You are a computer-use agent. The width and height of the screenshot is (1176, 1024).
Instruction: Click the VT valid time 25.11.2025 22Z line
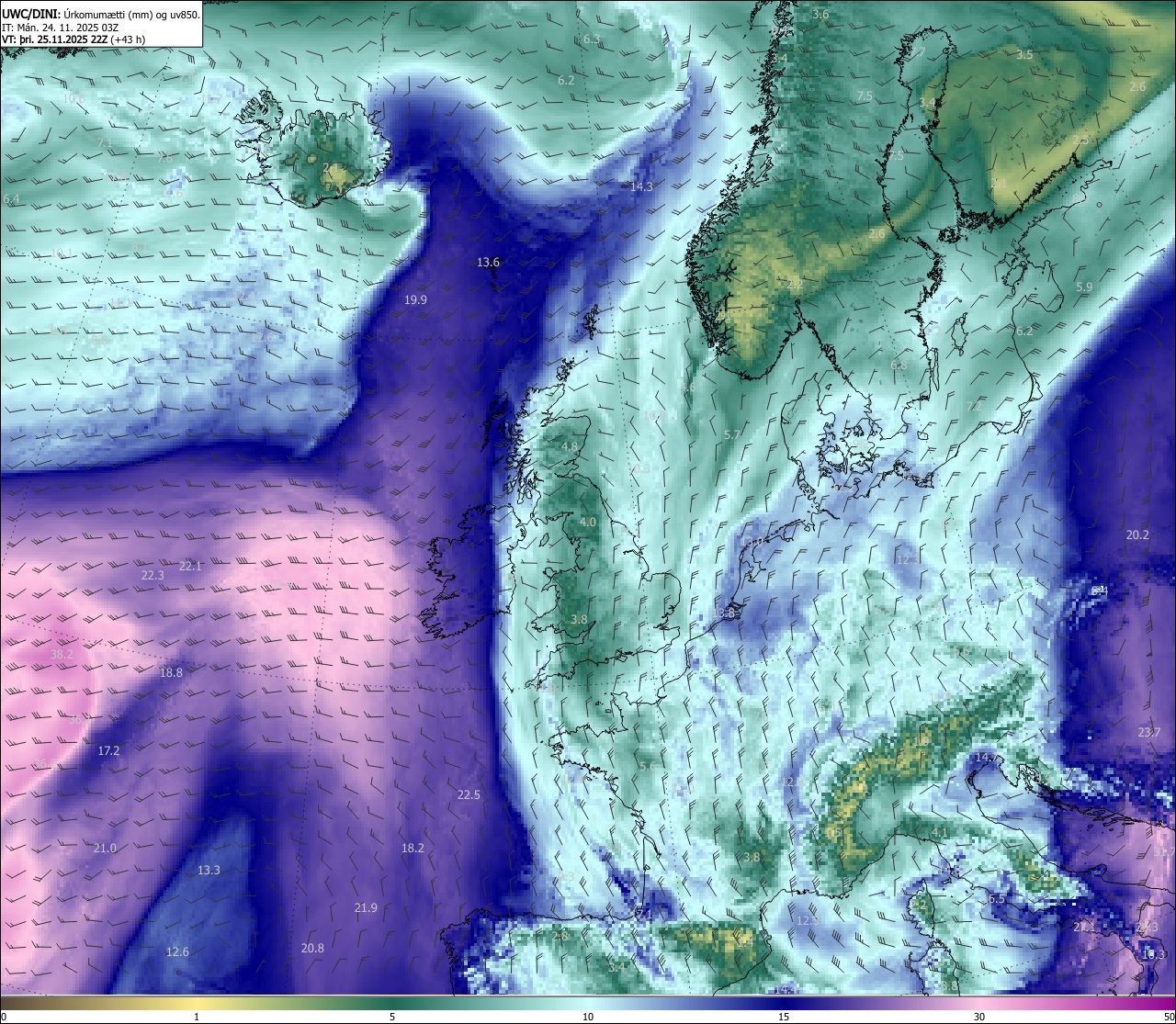(73, 39)
